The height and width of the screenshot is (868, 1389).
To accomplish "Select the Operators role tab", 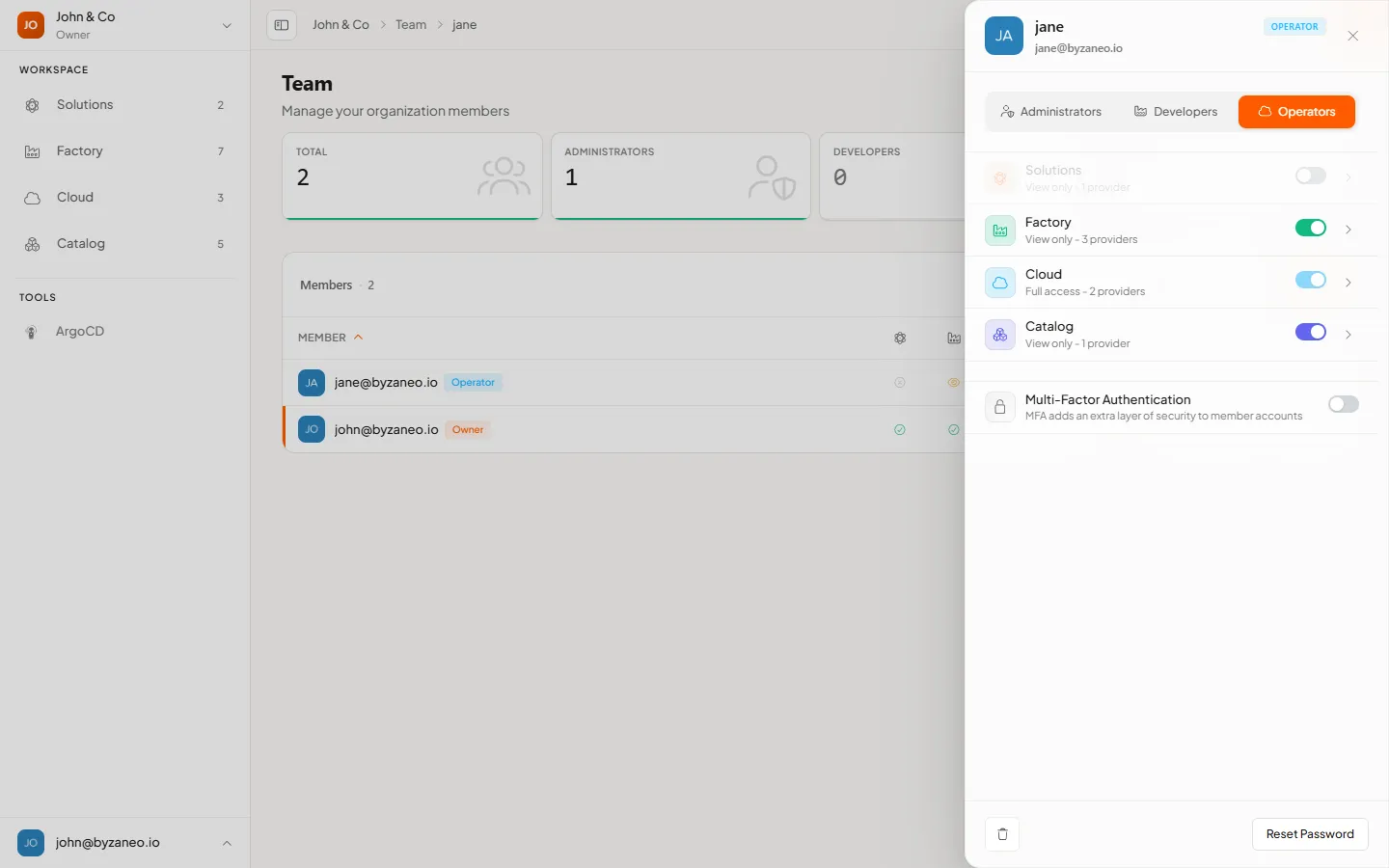I will [x=1296, y=112].
